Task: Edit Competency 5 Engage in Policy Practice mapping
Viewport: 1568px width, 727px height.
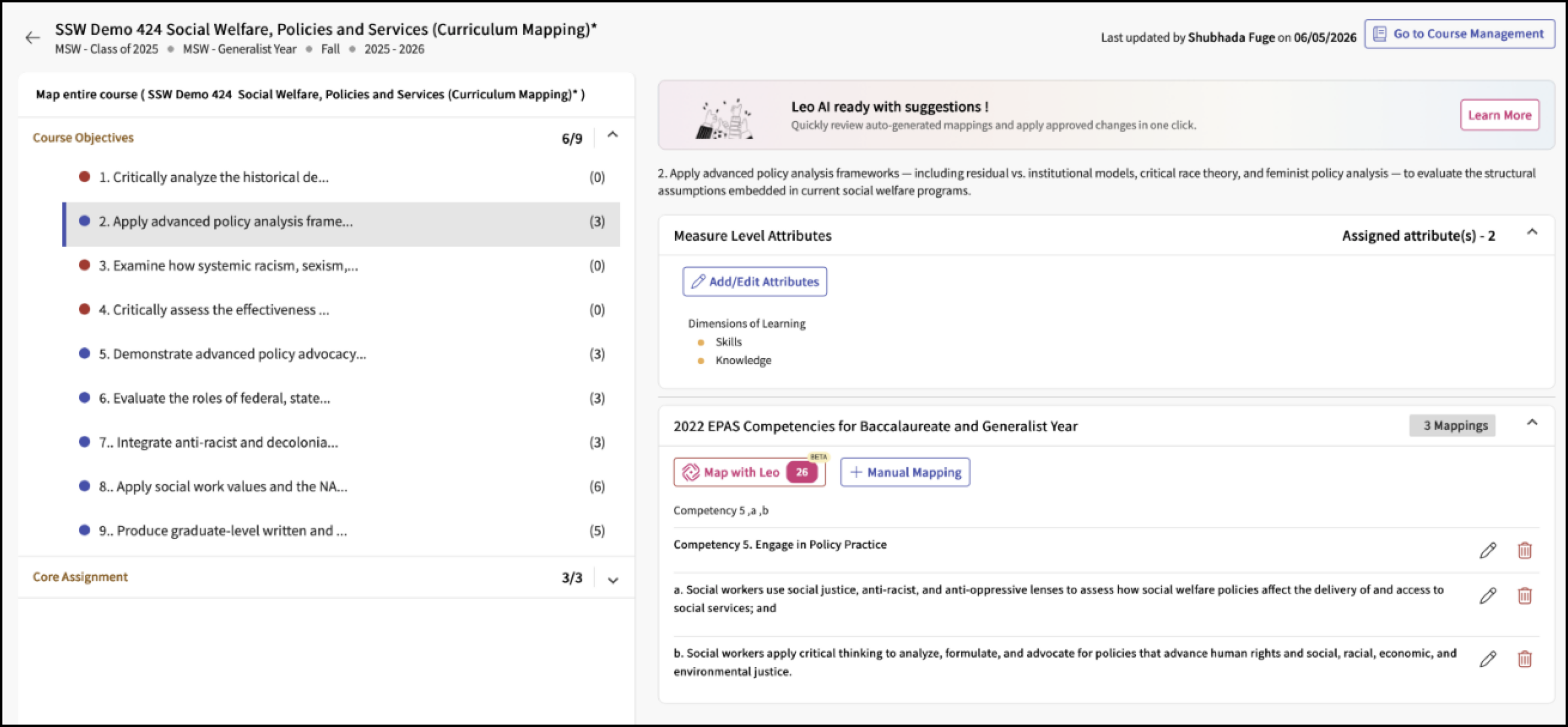Action: [1488, 550]
